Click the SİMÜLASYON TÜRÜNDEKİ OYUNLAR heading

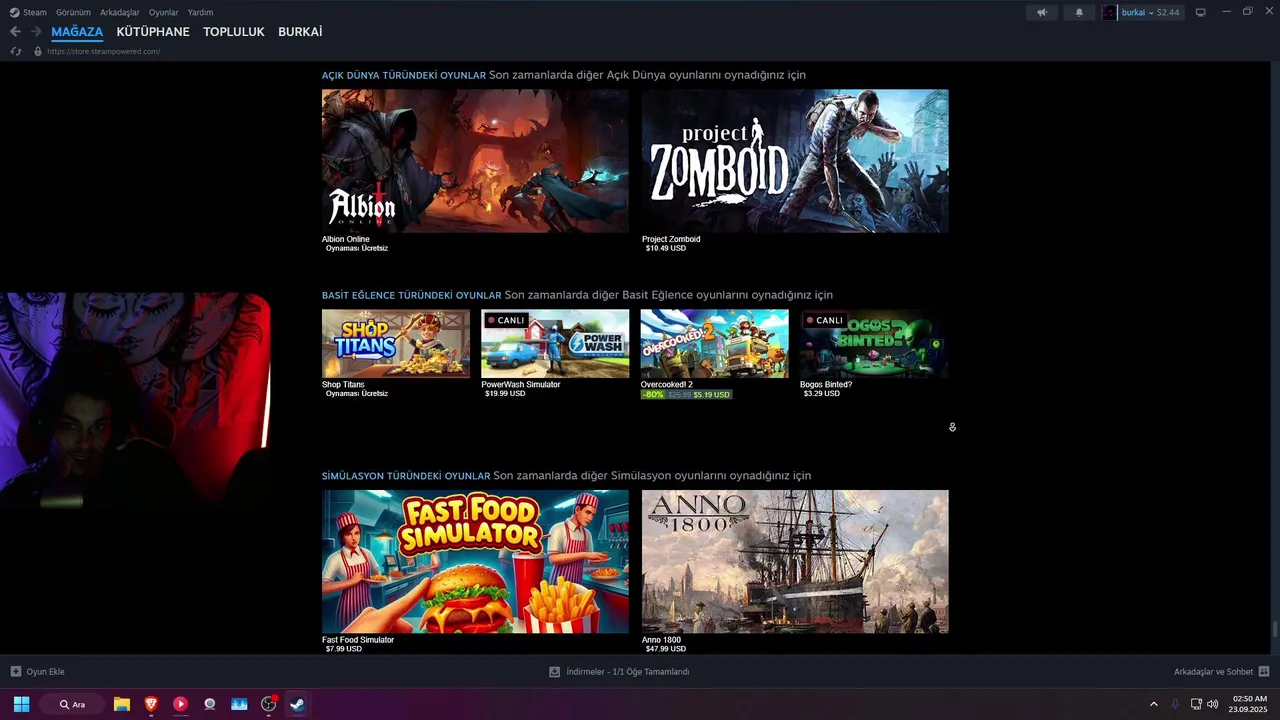coord(406,476)
